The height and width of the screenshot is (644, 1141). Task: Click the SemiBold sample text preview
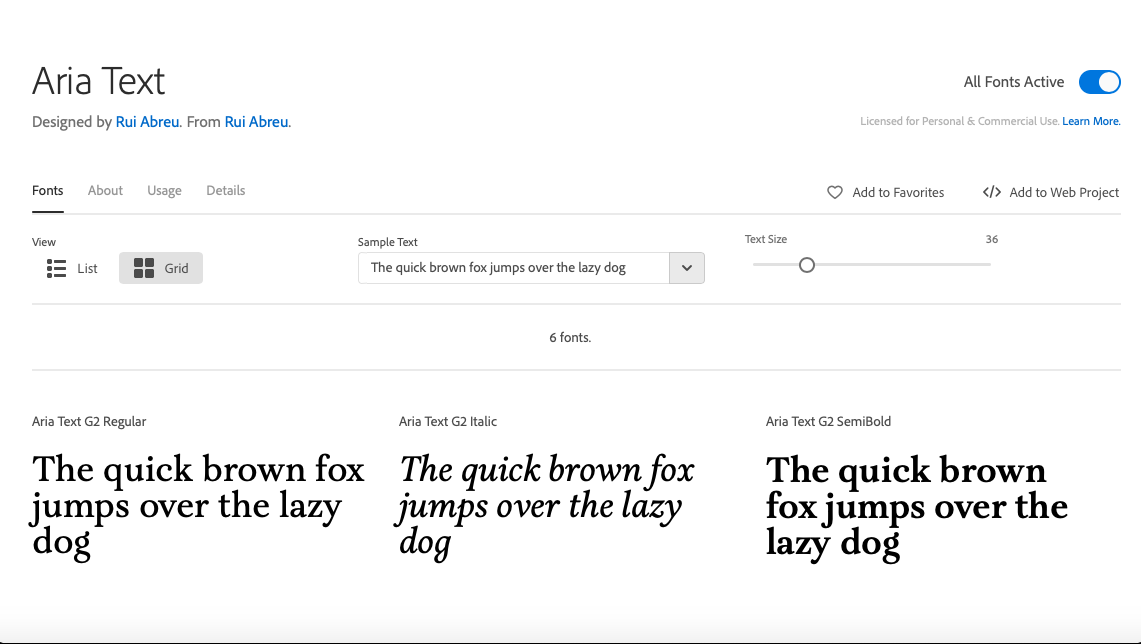coord(915,505)
